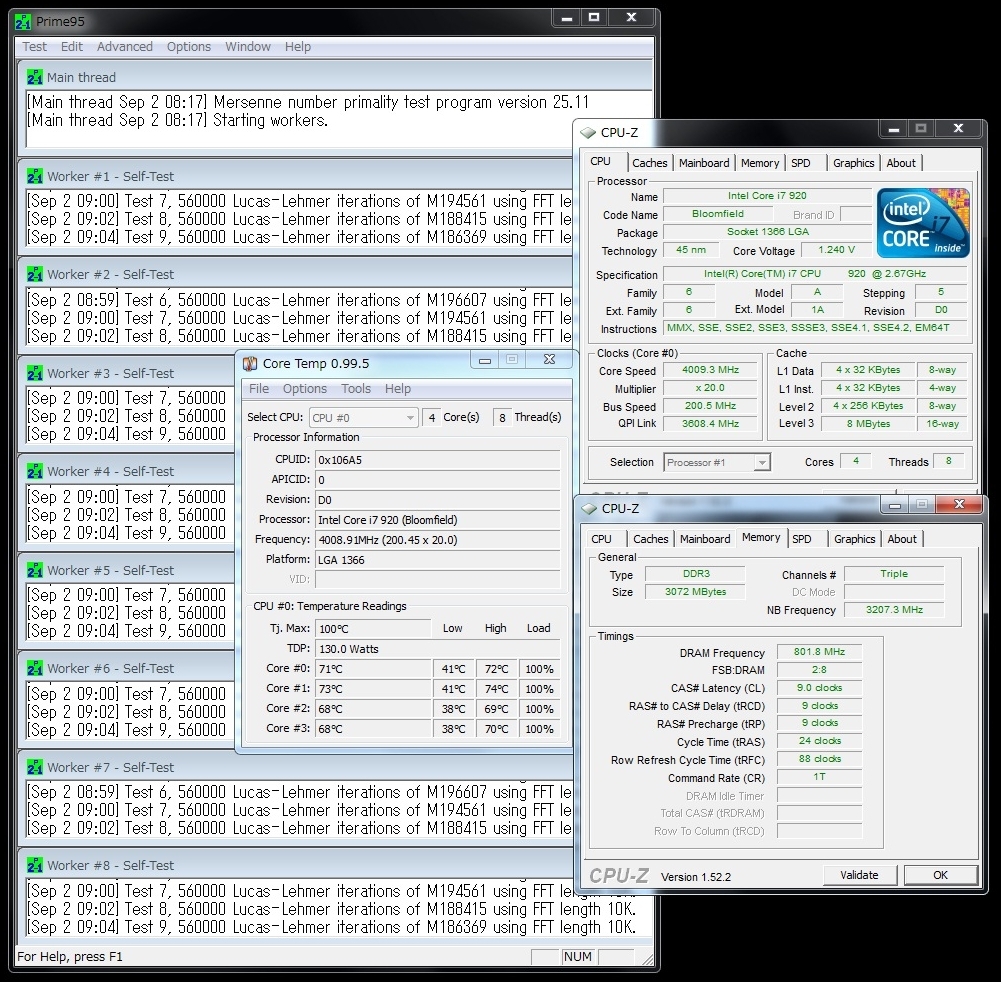The image size is (1001, 982).
Task: Click the lower CPU-Z window title icon
Action: pos(589,509)
